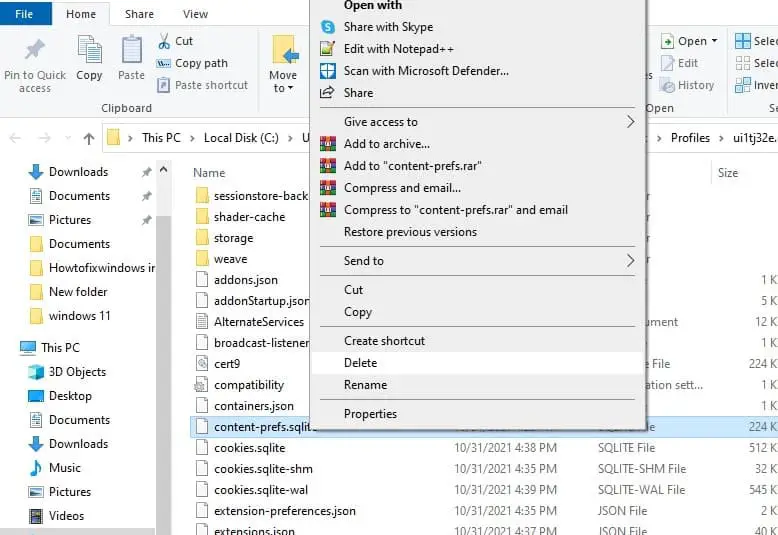Choose Rename in context menu
The height and width of the screenshot is (535, 778).
pos(365,385)
